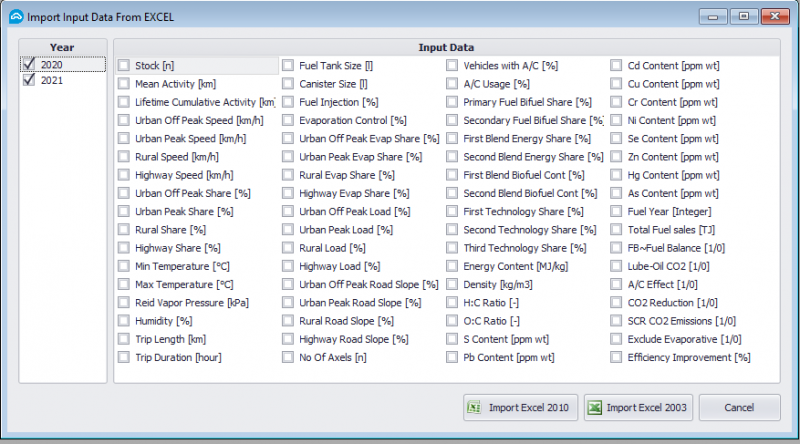Check CO2 Reduction [1/0]
Screen dimensions: 800x444
[x=616, y=303]
